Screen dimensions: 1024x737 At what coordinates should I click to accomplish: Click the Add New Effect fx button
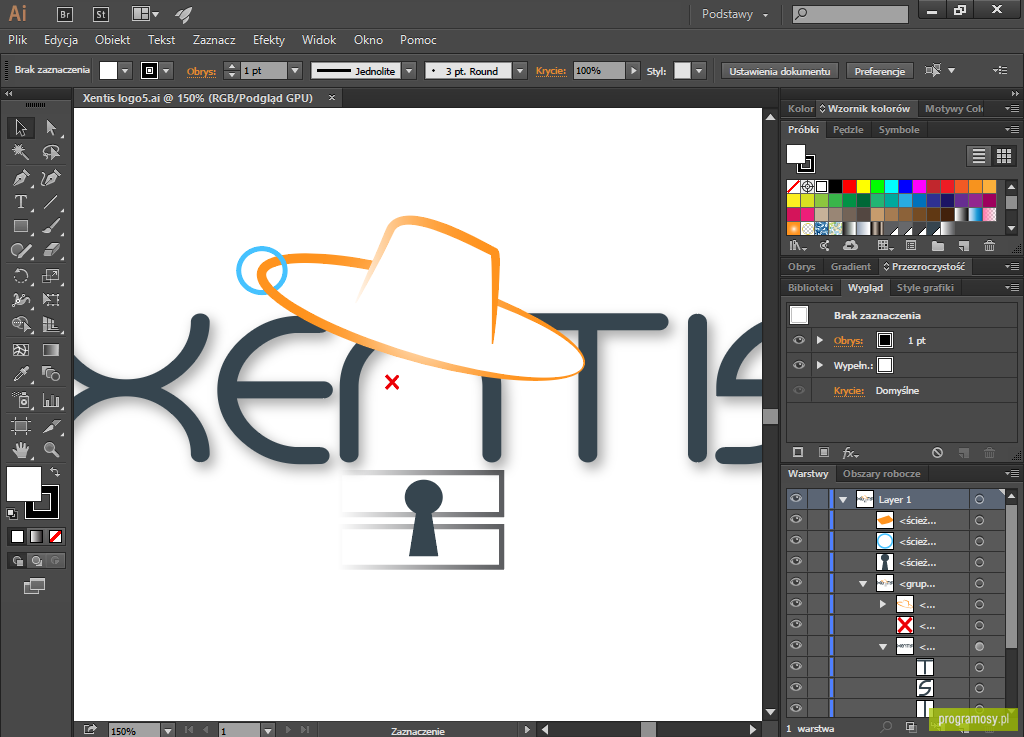coord(850,452)
